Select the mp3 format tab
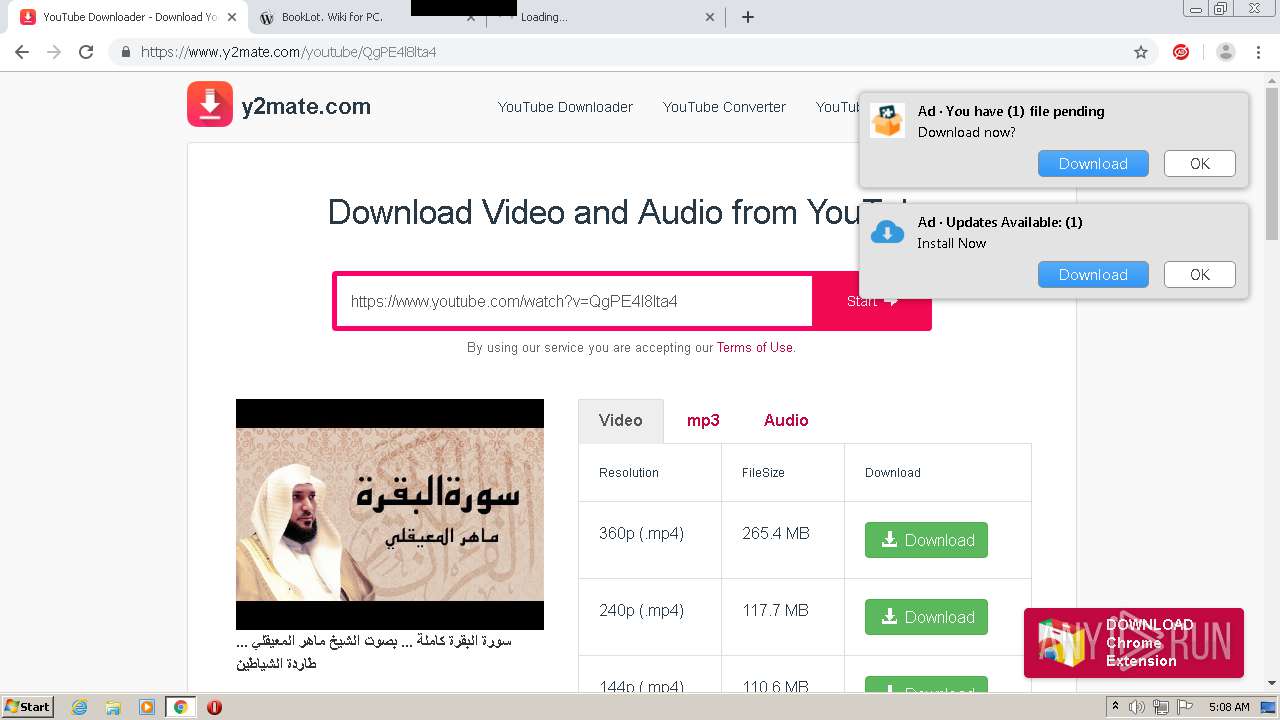The width and height of the screenshot is (1280, 720). tap(703, 420)
